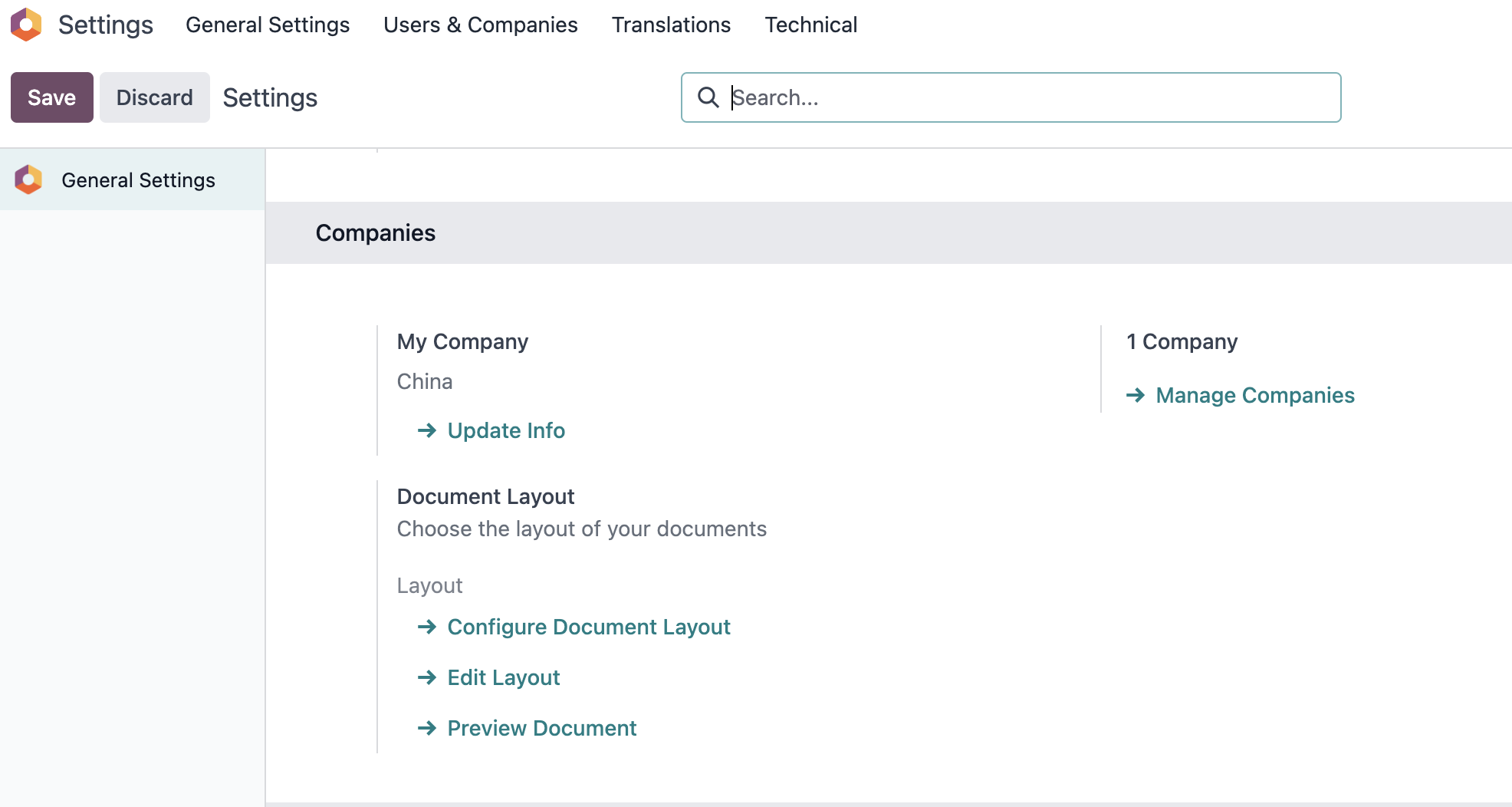Screen dimensions: 1512x807
Task: Click the My Company name text
Action: [x=462, y=341]
